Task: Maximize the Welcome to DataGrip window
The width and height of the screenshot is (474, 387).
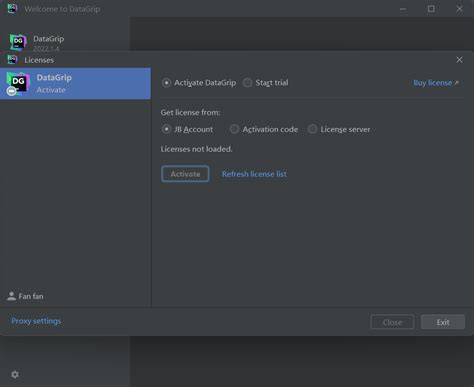Action: pos(431,9)
